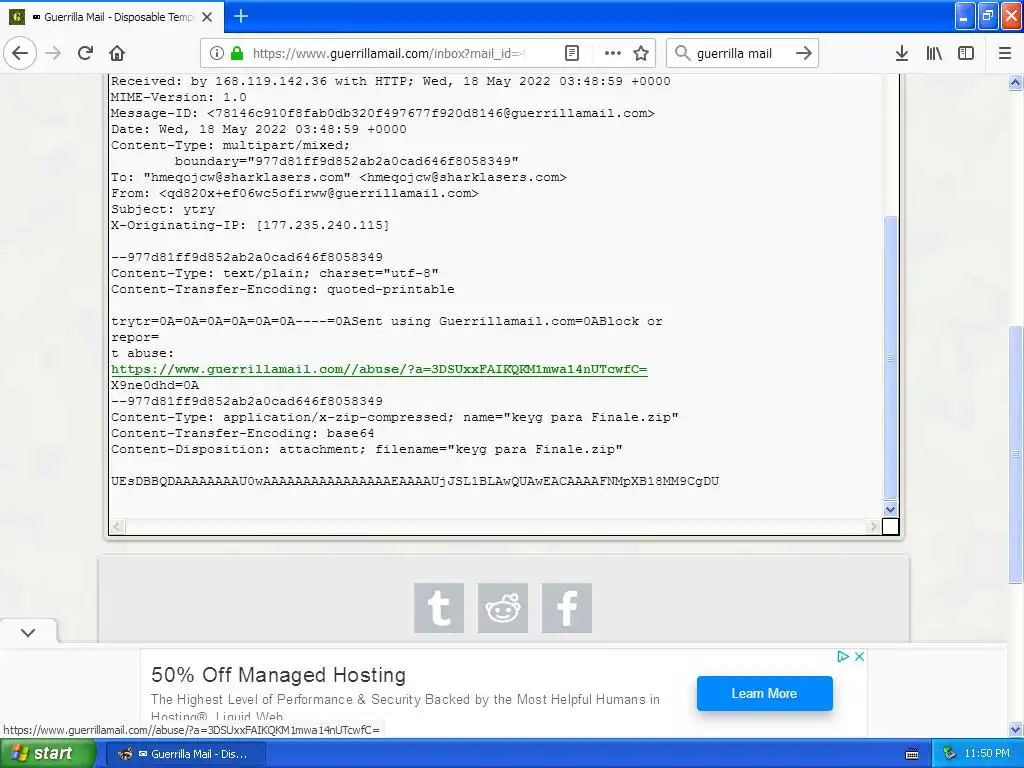Click the Message-ID header line

[x=383, y=113]
